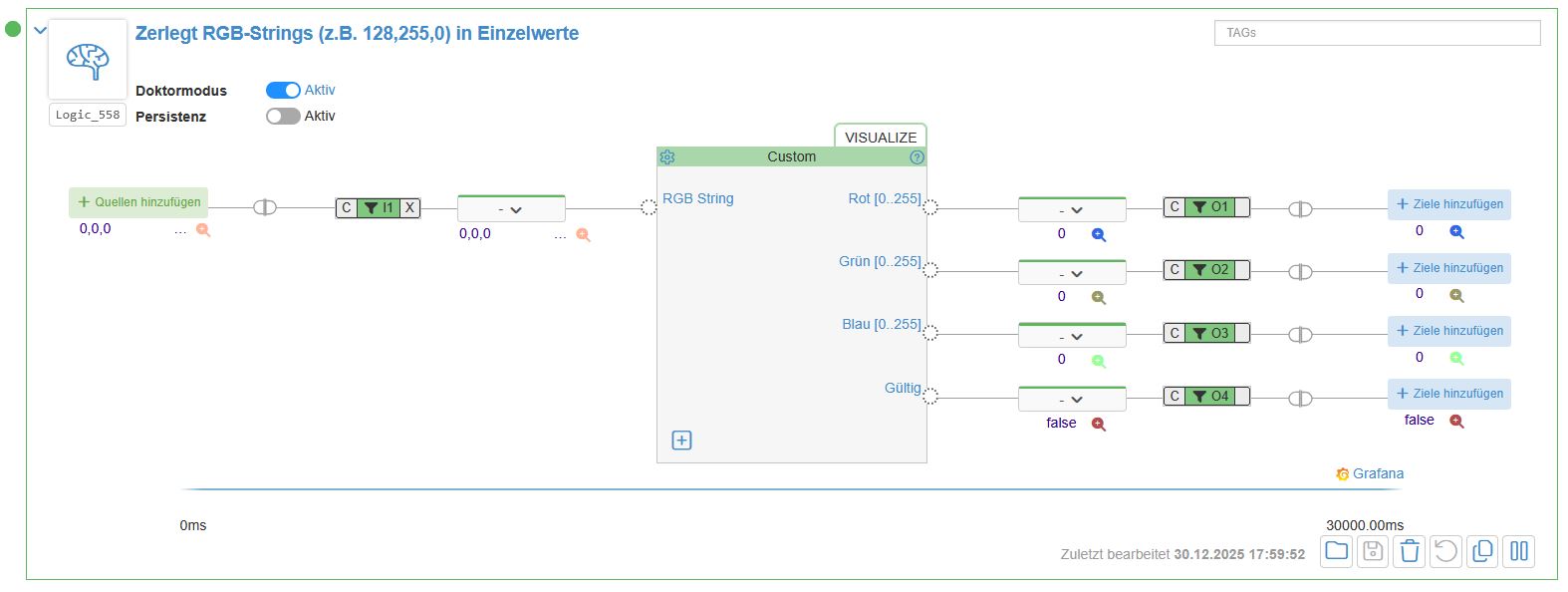Image resolution: width=1568 pixels, height=592 pixels.
Task: Open the Custom block settings gear
Action: (x=667, y=157)
